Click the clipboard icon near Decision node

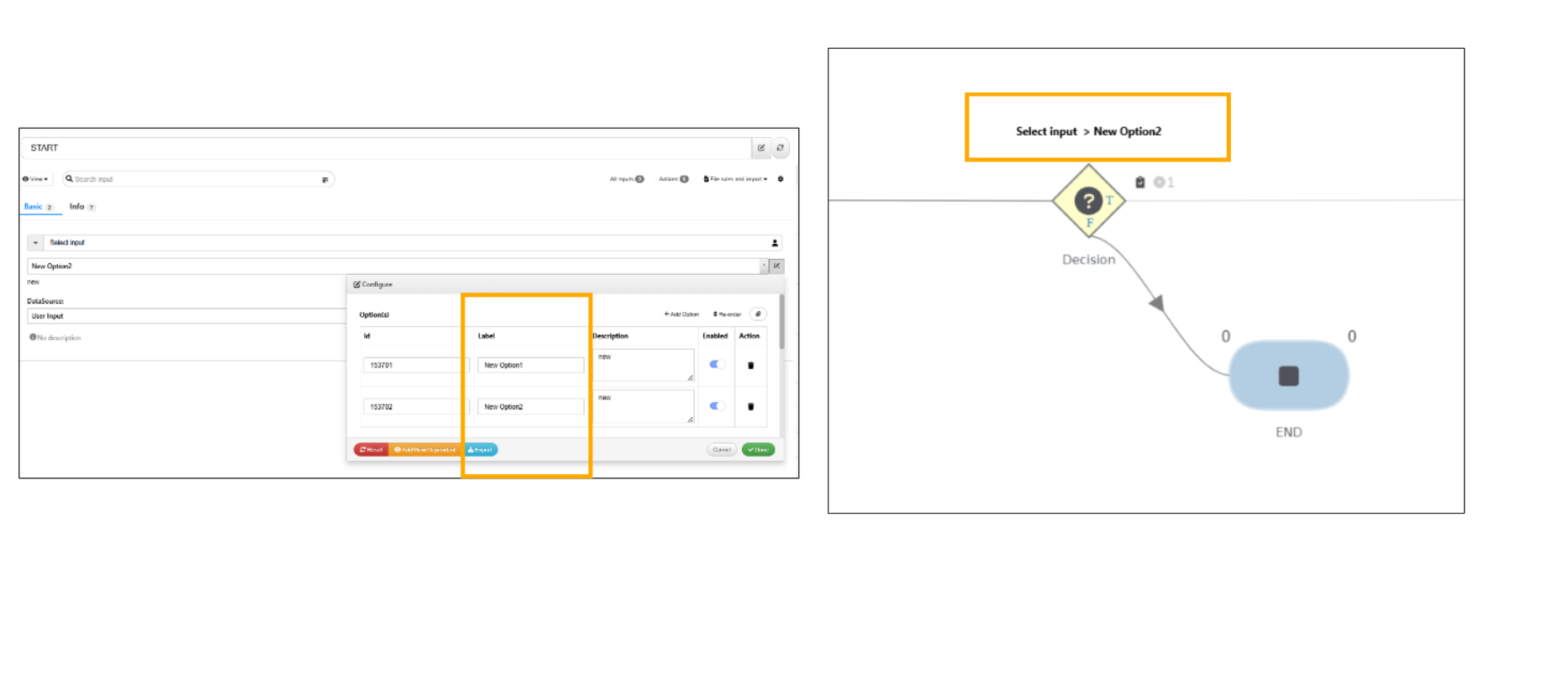1139,182
